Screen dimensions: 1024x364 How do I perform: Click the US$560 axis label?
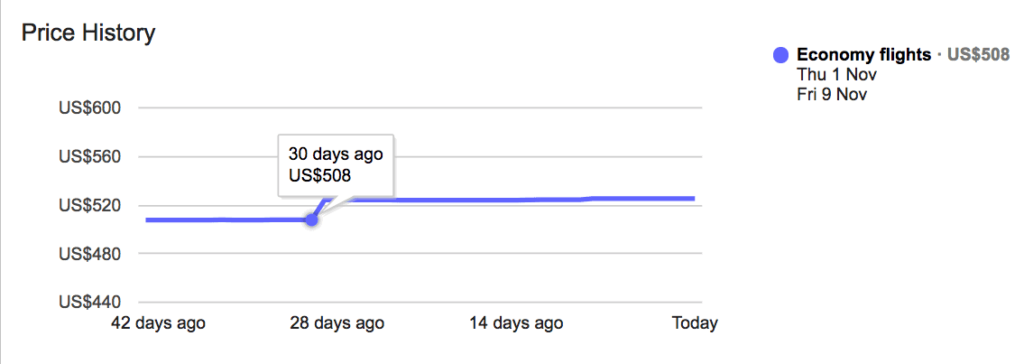tap(90, 157)
